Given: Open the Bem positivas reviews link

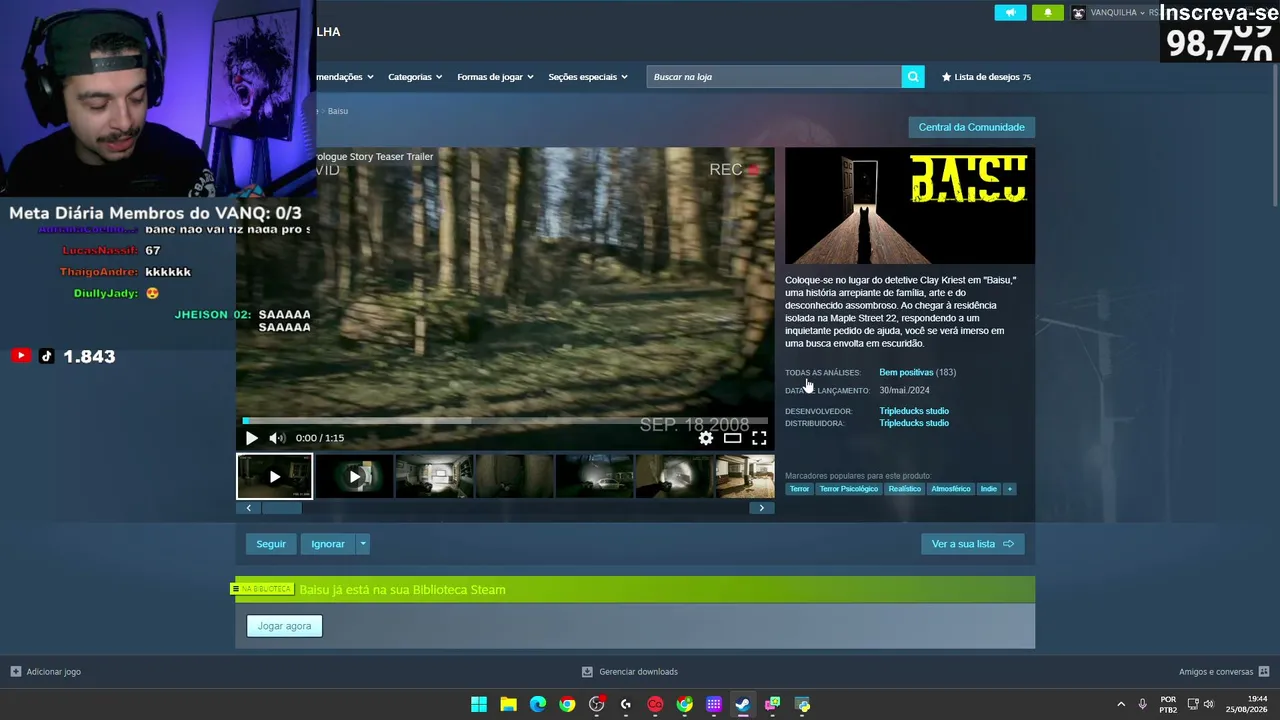Looking at the screenshot, I should (906, 372).
